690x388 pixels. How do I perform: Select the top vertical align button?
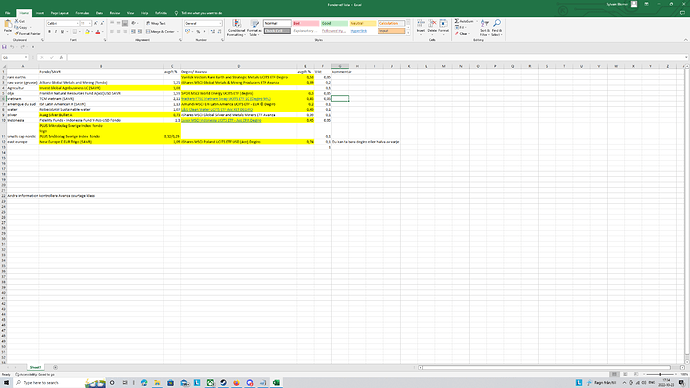coord(112,23)
